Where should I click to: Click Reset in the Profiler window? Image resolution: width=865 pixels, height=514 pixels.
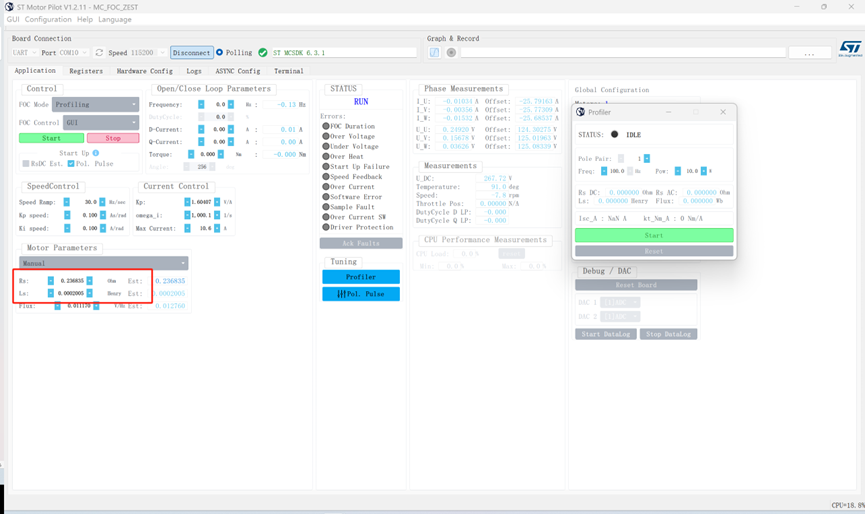pos(654,251)
